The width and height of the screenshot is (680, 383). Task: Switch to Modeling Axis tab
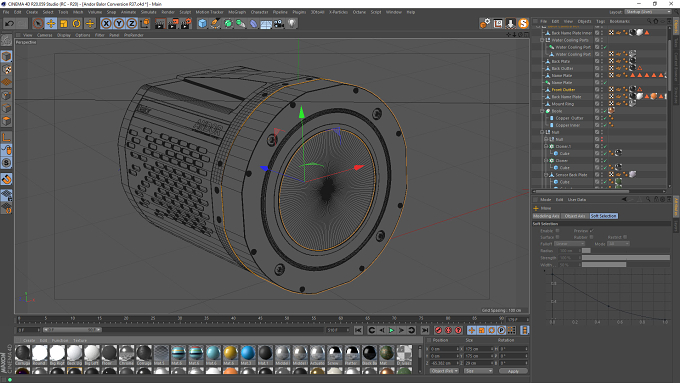coord(546,216)
